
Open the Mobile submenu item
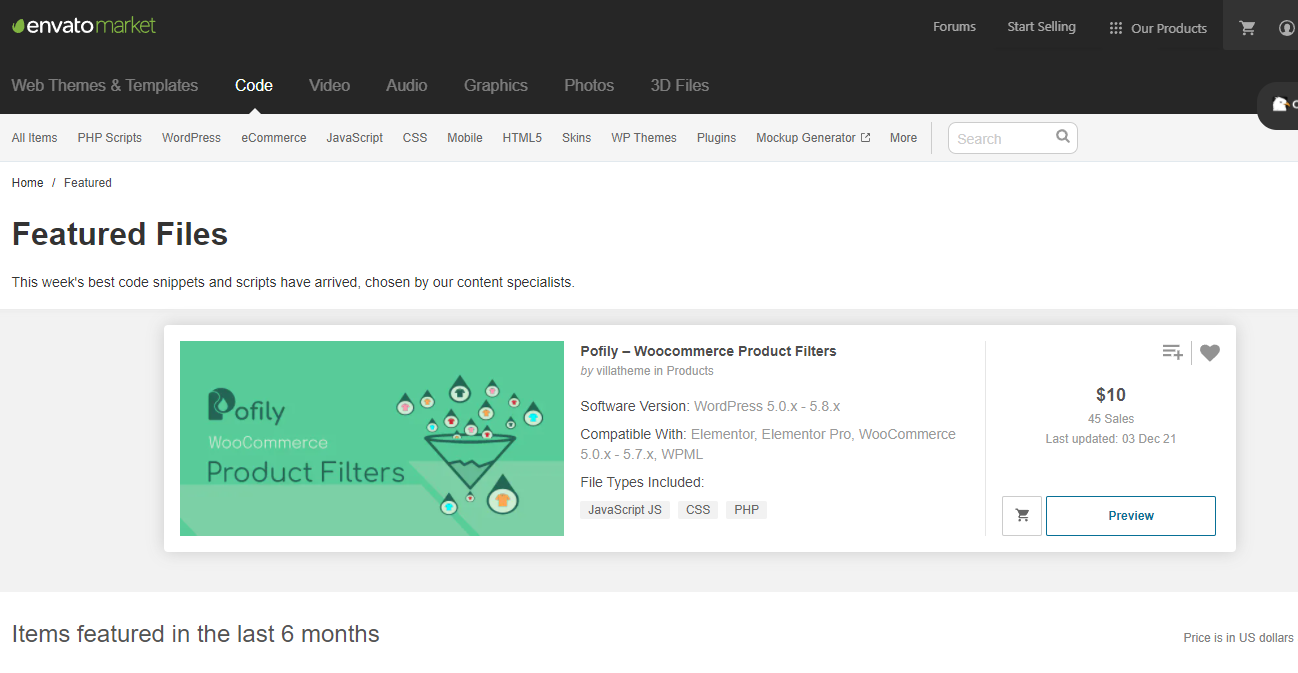(x=465, y=138)
